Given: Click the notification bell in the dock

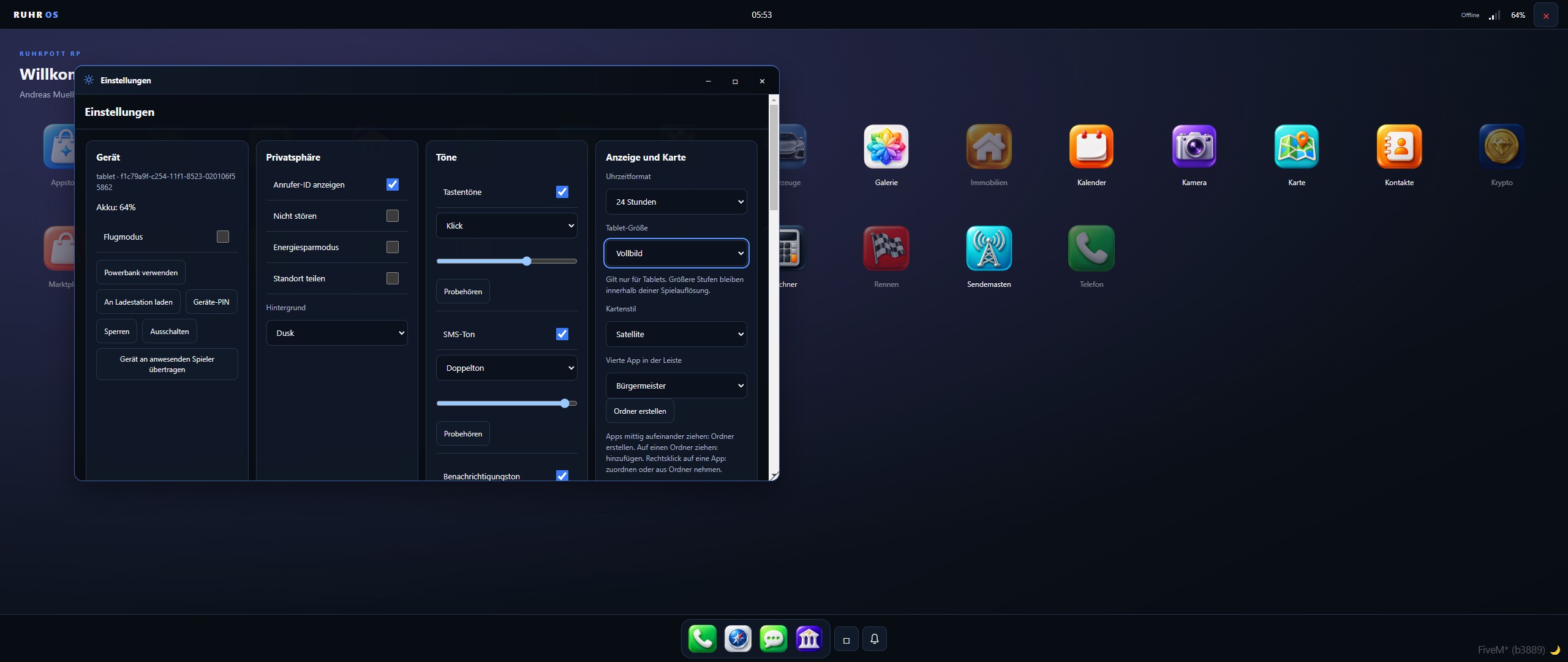Looking at the screenshot, I should pyautogui.click(x=875, y=639).
